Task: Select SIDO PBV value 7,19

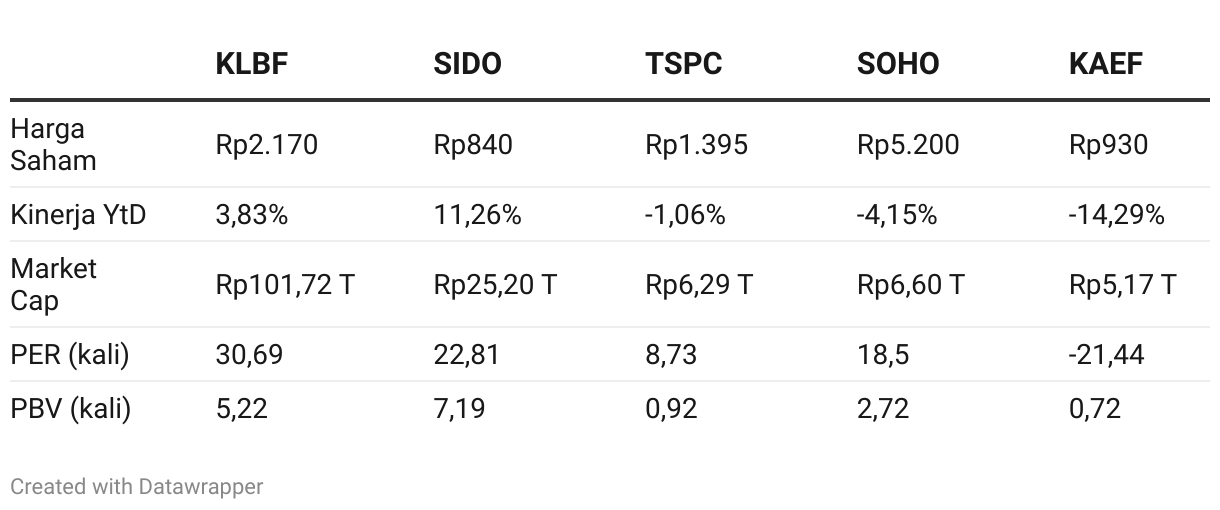Action: (459, 408)
